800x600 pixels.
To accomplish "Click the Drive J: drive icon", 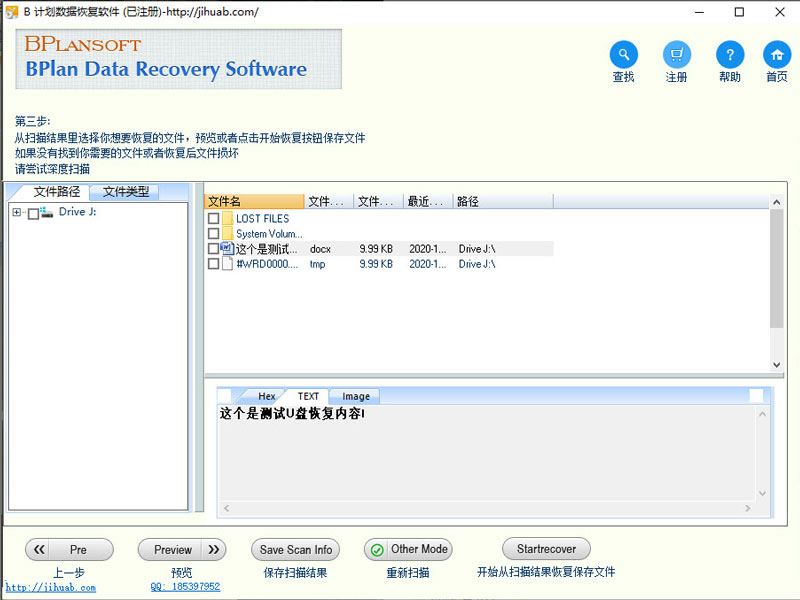I will (46, 212).
